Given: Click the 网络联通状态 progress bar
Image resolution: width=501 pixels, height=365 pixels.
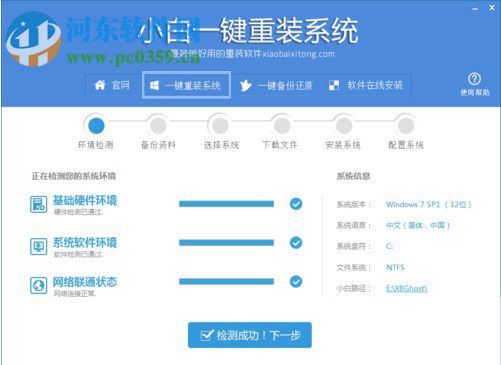Looking at the screenshot, I should click(226, 282).
